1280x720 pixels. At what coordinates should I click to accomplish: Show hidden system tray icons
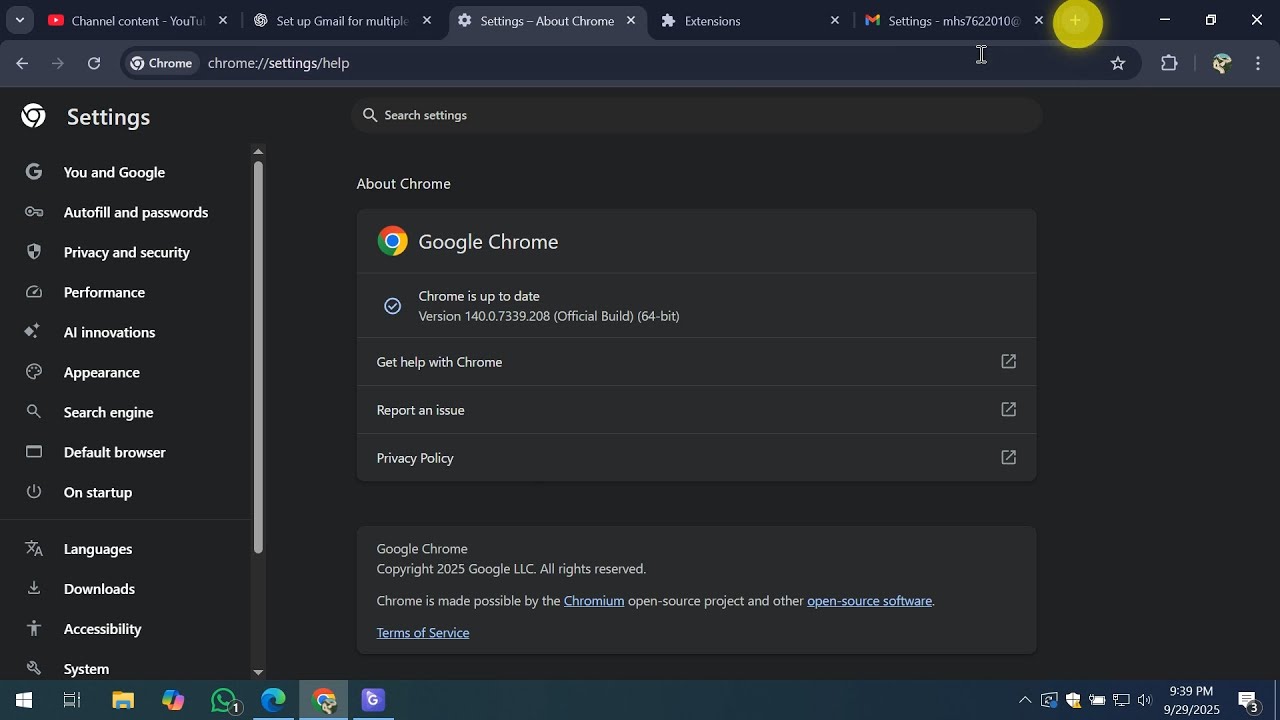tap(1025, 700)
